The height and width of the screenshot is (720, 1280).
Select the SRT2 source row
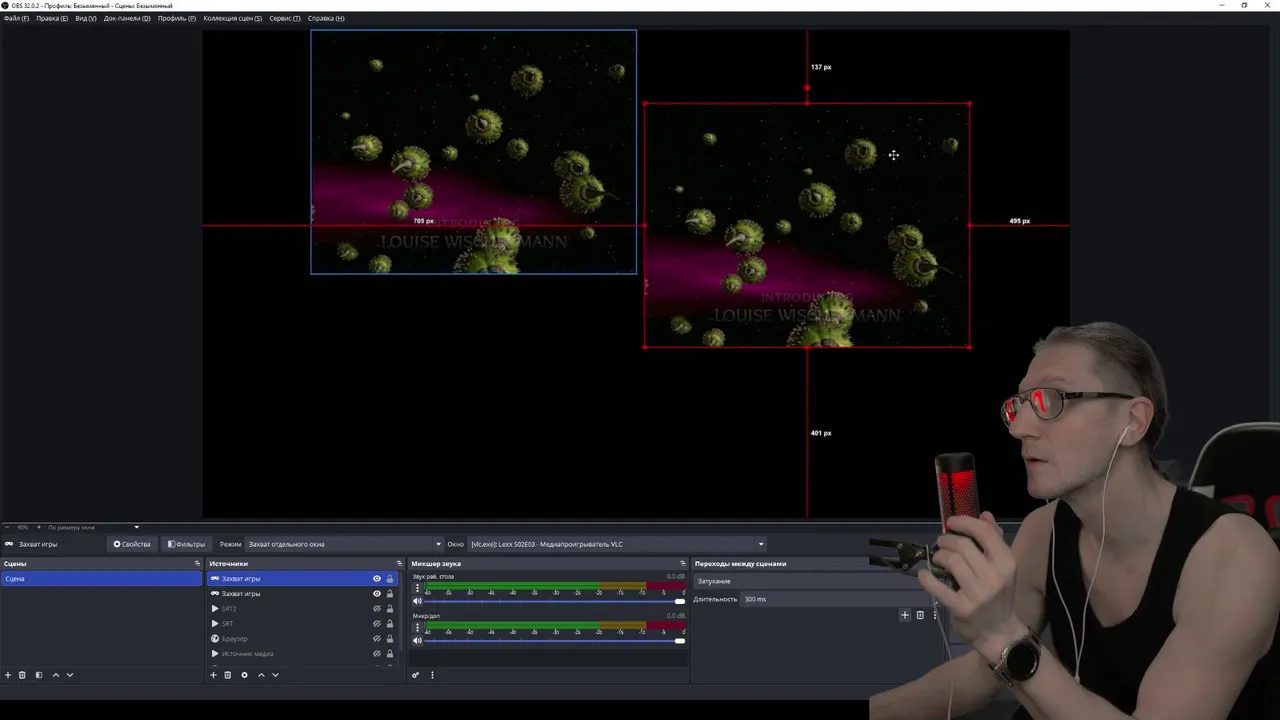click(302, 609)
